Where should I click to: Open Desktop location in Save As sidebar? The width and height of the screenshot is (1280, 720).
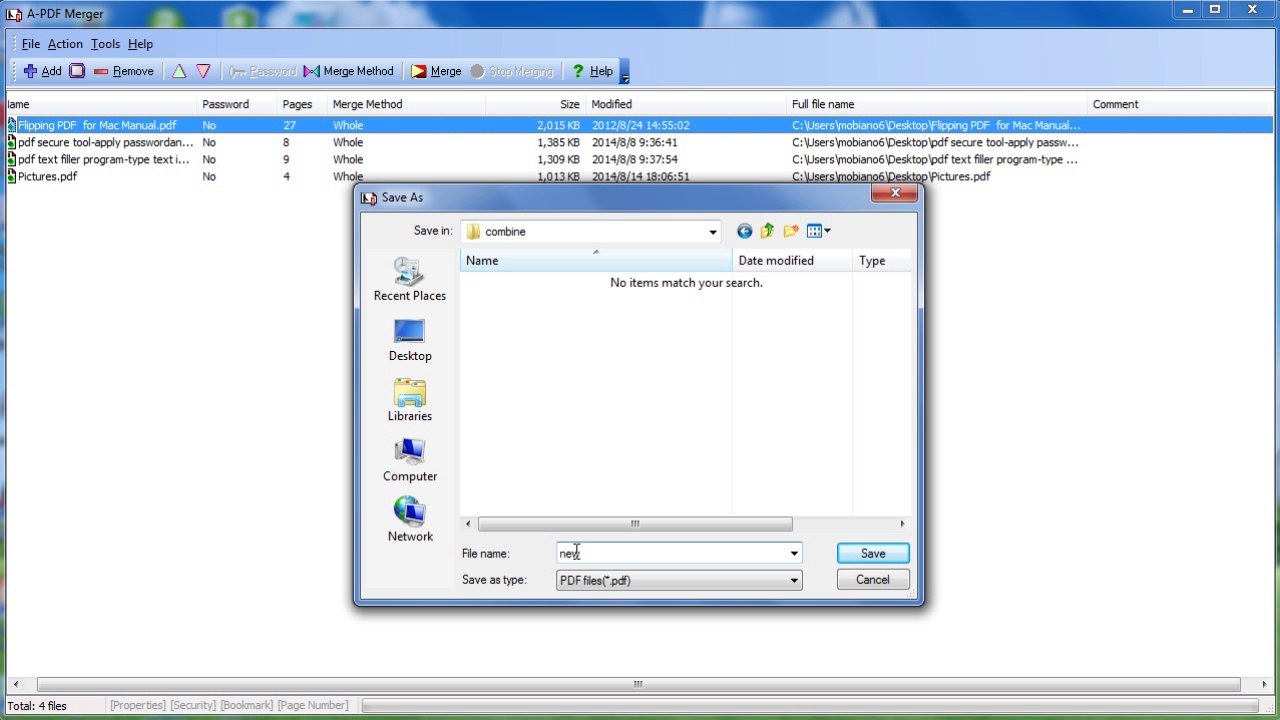410,340
